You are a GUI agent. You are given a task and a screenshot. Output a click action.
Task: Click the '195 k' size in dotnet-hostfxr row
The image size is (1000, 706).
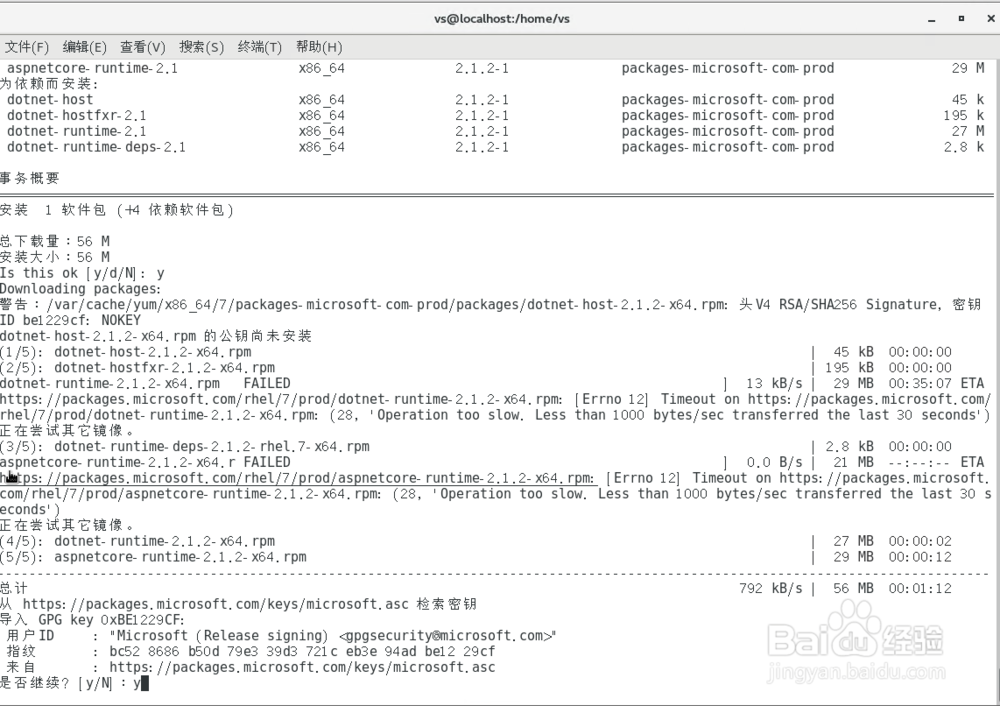click(964, 115)
